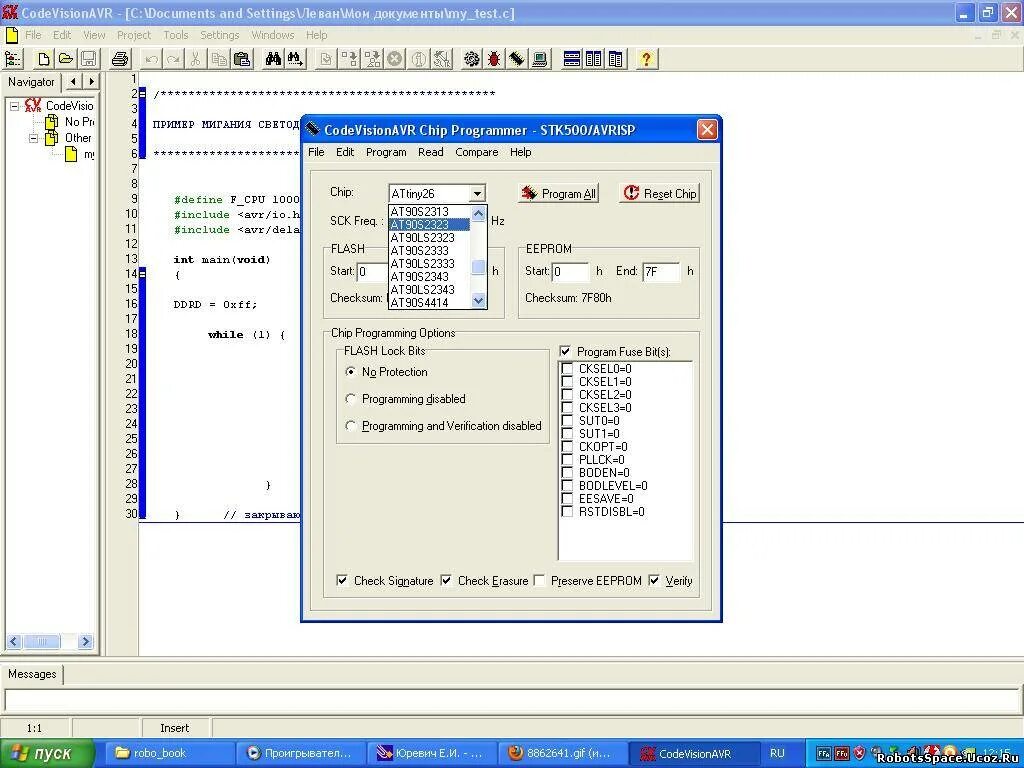Check the RSTDISBL=0 fuse bit
This screenshot has height=768, width=1024.
pos(567,512)
